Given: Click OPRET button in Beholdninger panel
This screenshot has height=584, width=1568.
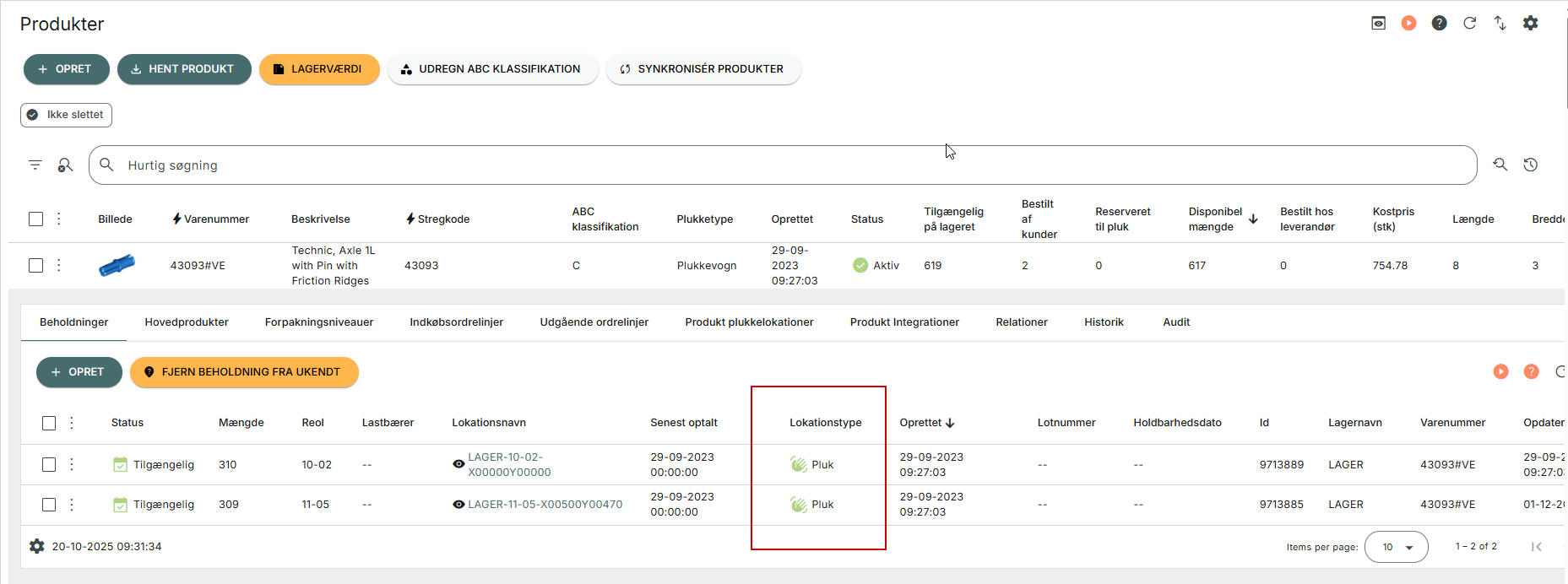Looking at the screenshot, I should point(79,372).
